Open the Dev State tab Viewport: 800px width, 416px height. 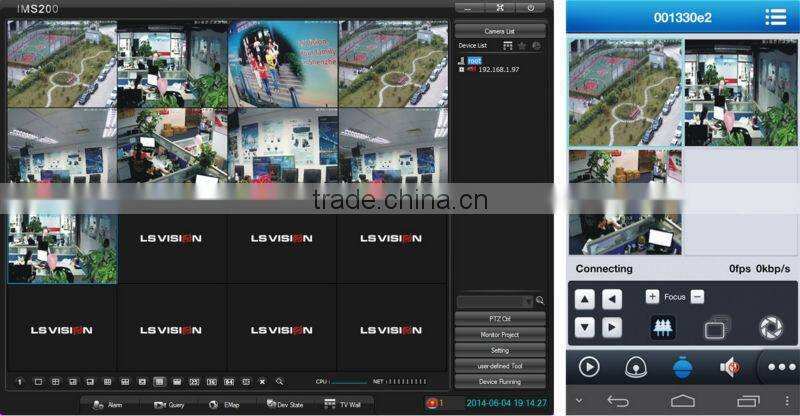tap(285, 404)
